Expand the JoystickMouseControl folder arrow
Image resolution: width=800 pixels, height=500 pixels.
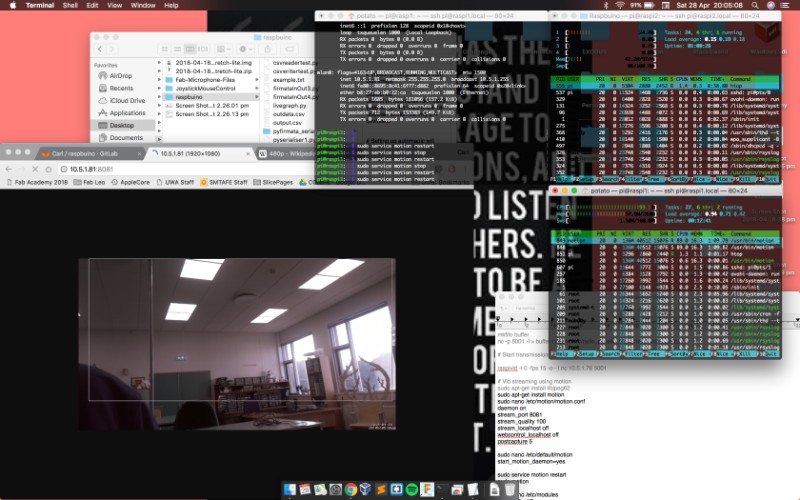(256, 88)
